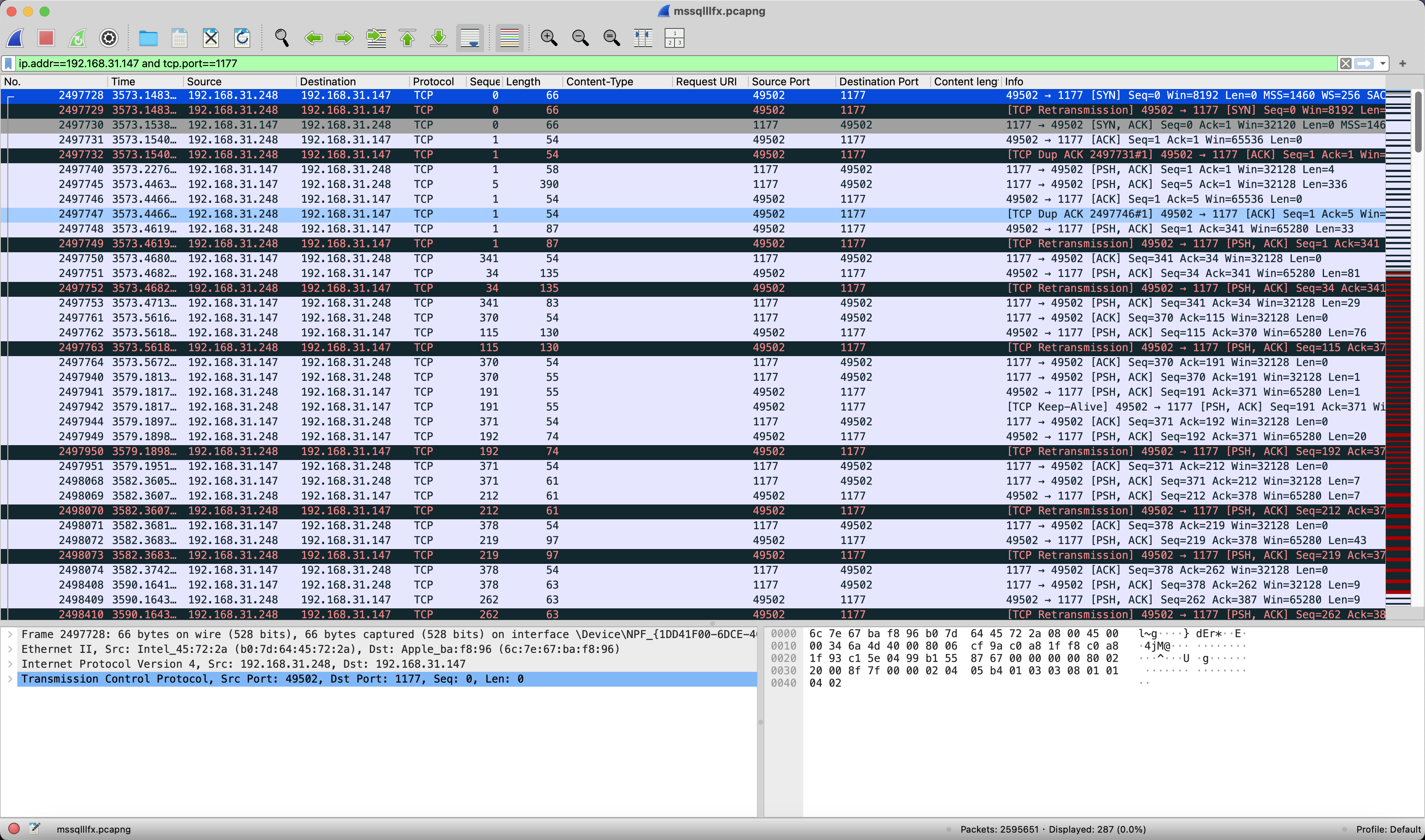The height and width of the screenshot is (840, 1425).
Task: Sort by Content-Type column header
Action: [617, 82]
